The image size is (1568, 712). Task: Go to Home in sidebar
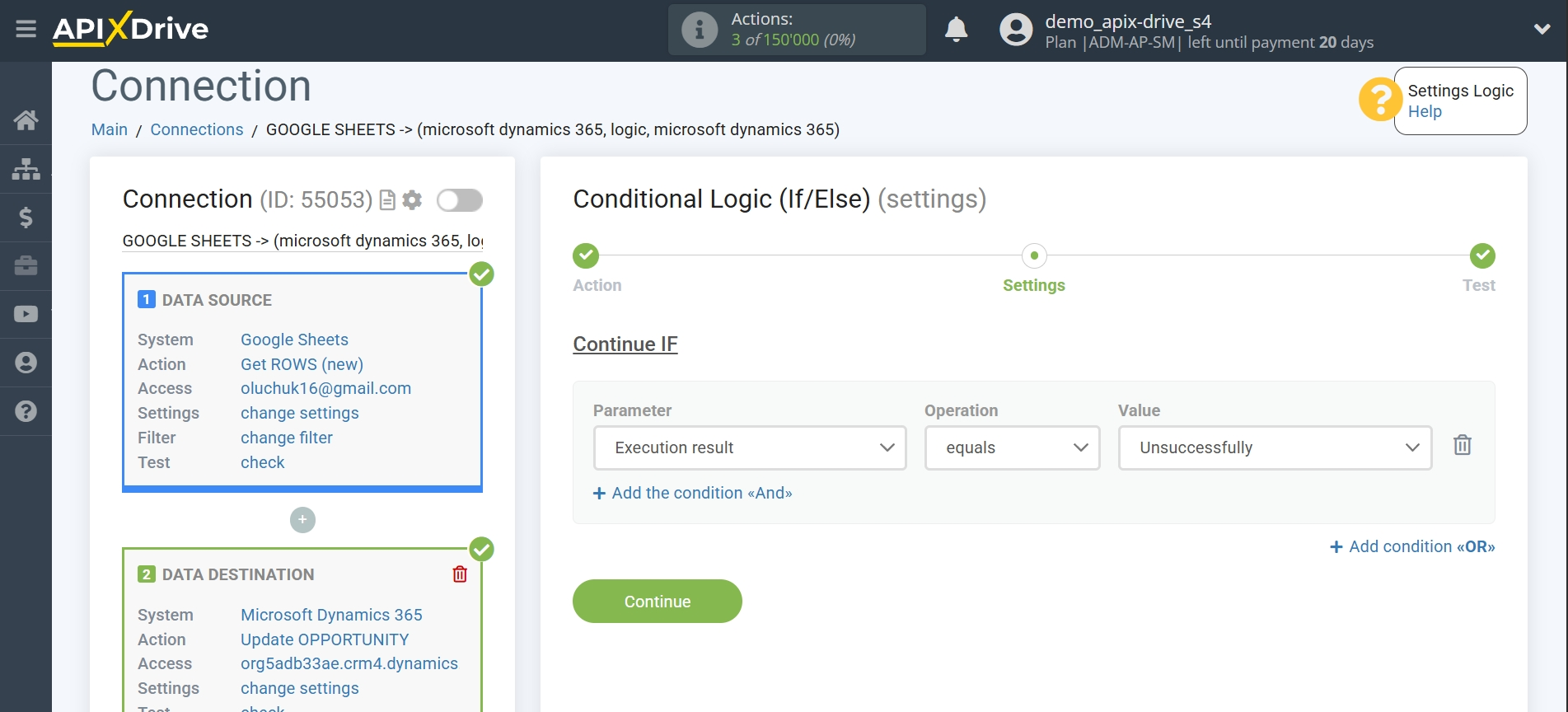pyautogui.click(x=26, y=120)
